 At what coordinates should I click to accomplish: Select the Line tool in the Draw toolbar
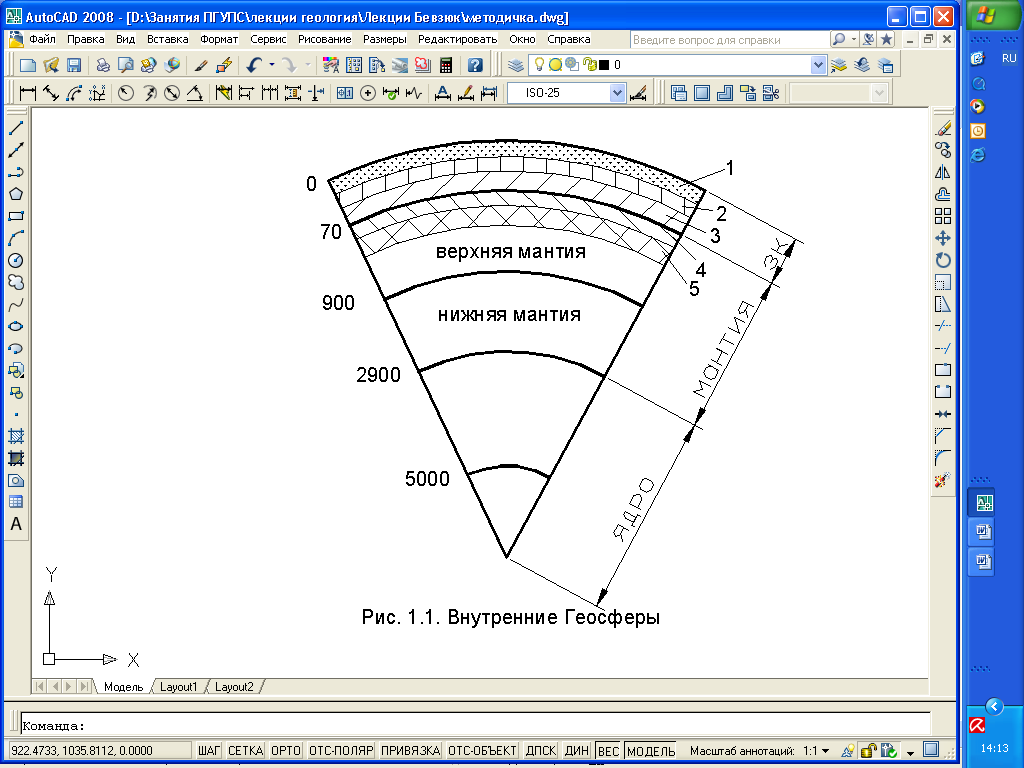pyautogui.click(x=16, y=128)
